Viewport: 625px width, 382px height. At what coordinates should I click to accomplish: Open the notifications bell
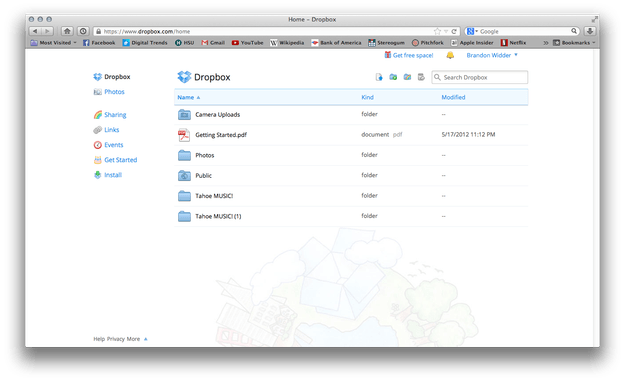pos(450,55)
